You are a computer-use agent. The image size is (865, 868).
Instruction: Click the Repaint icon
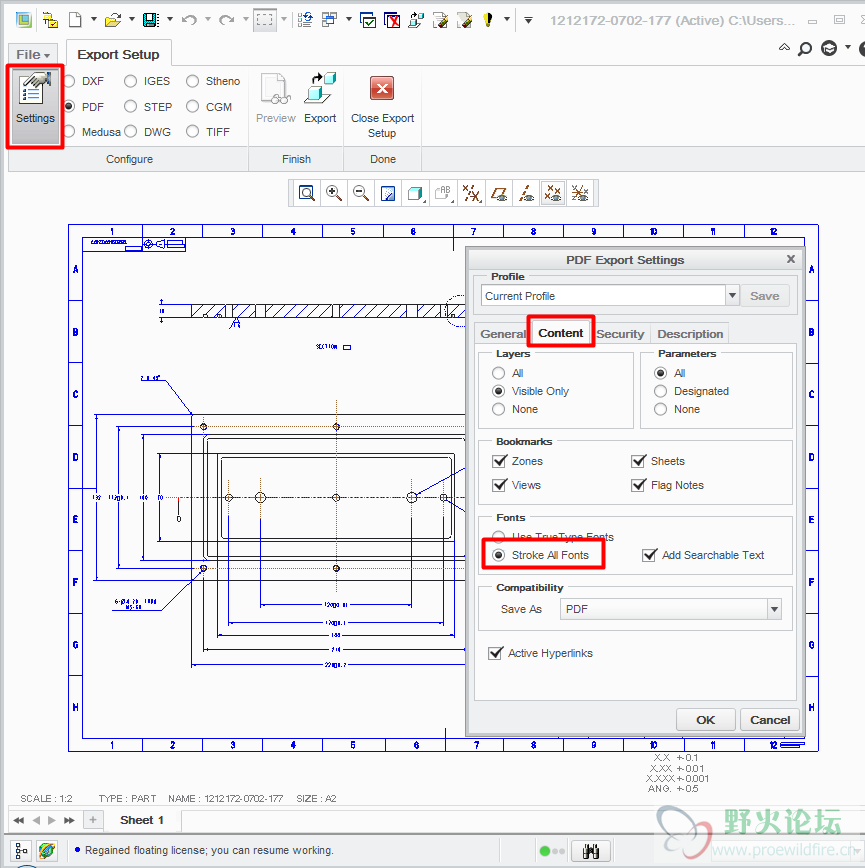coord(388,193)
